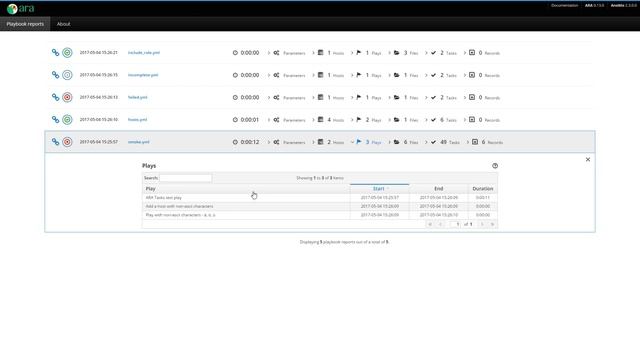
Task: Click permalink icon of smoke.yml row
Action: coord(56,142)
